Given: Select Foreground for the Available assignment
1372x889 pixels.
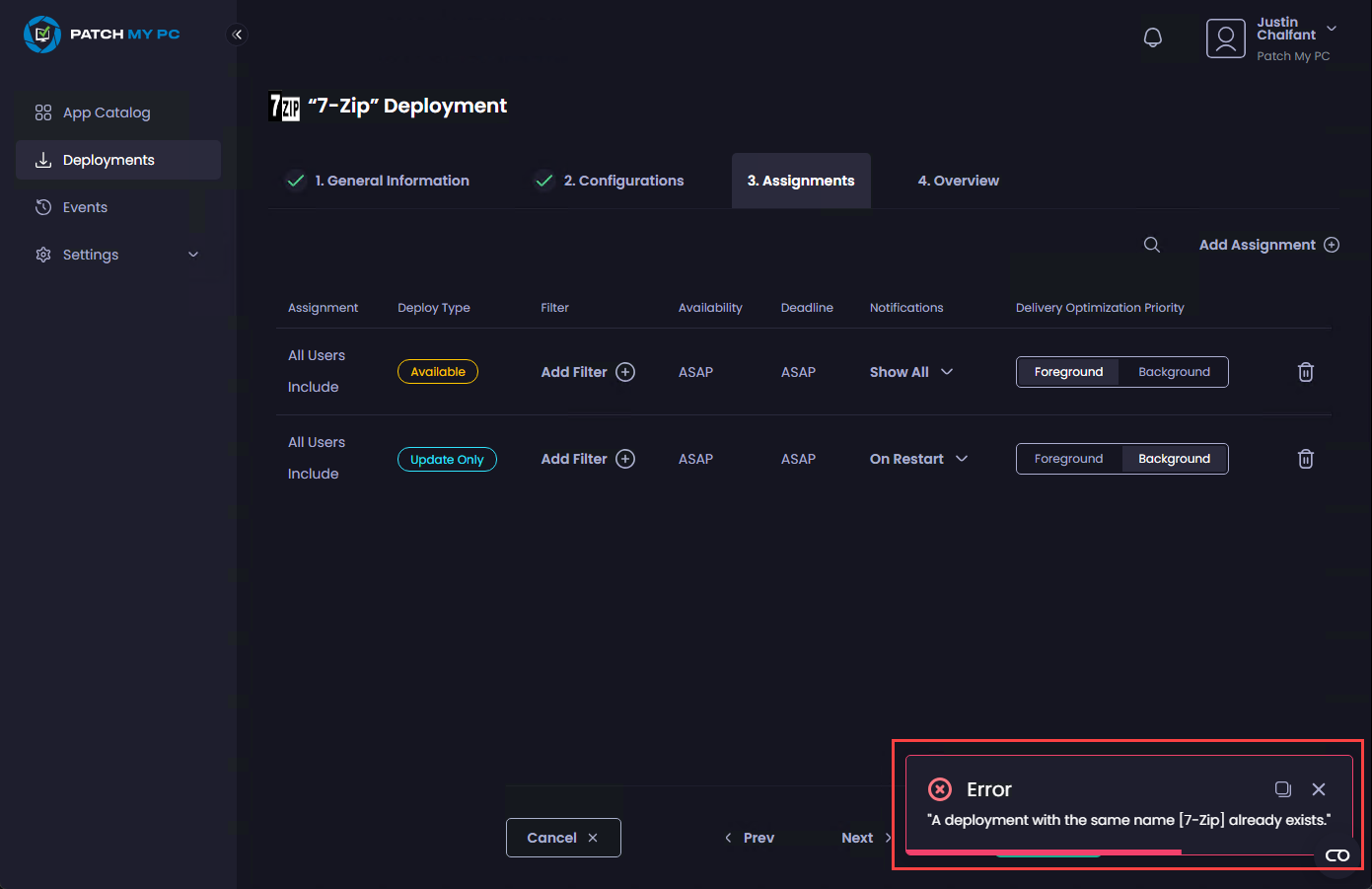Looking at the screenshot, I should point(1068,372).
